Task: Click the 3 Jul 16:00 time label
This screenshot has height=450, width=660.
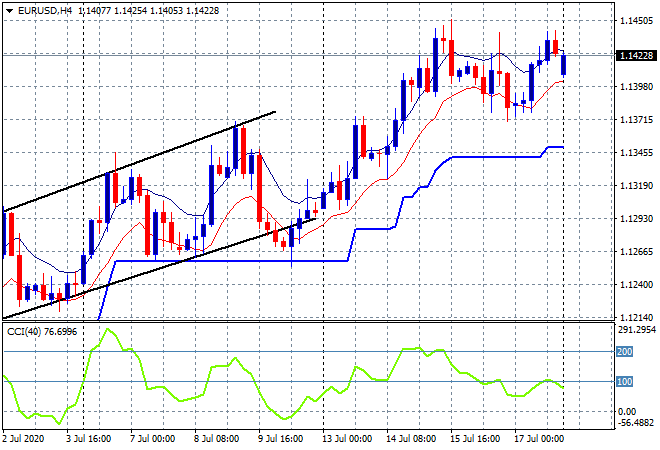Action: tap(88, 439)
